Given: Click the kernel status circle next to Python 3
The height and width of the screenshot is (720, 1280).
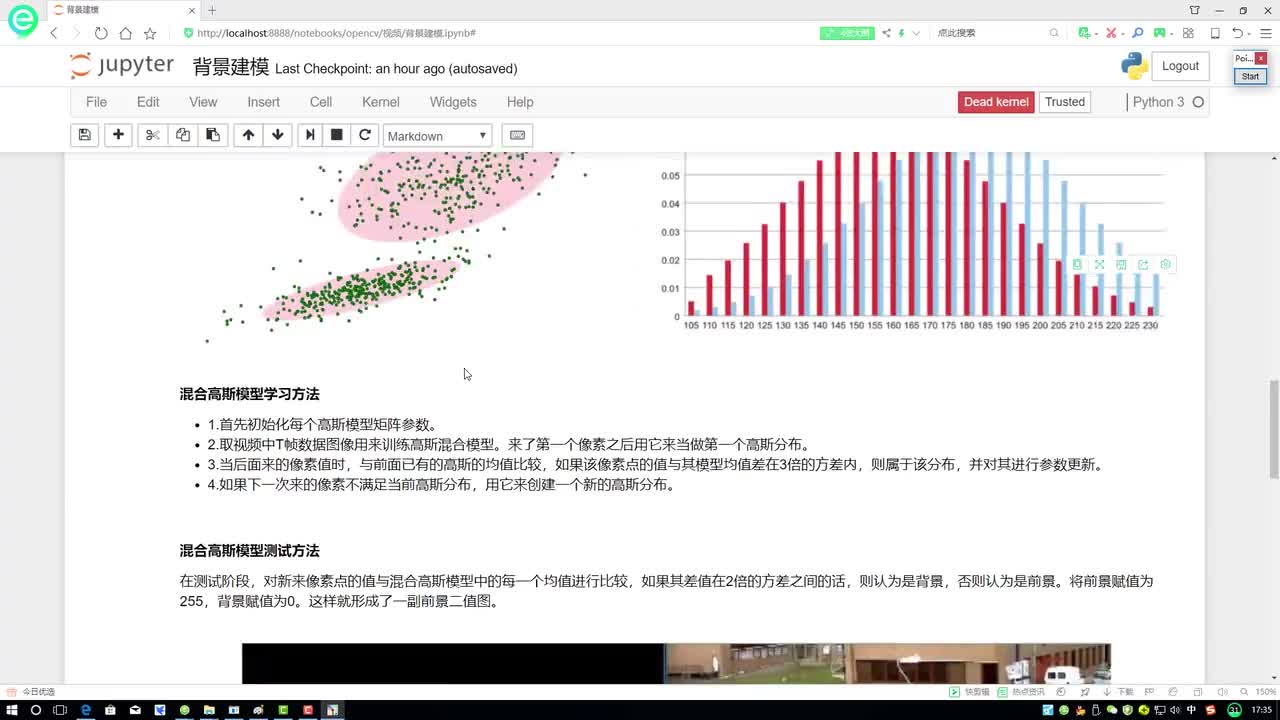Looking at the screenshot, I should click(x=1198, y=102).
